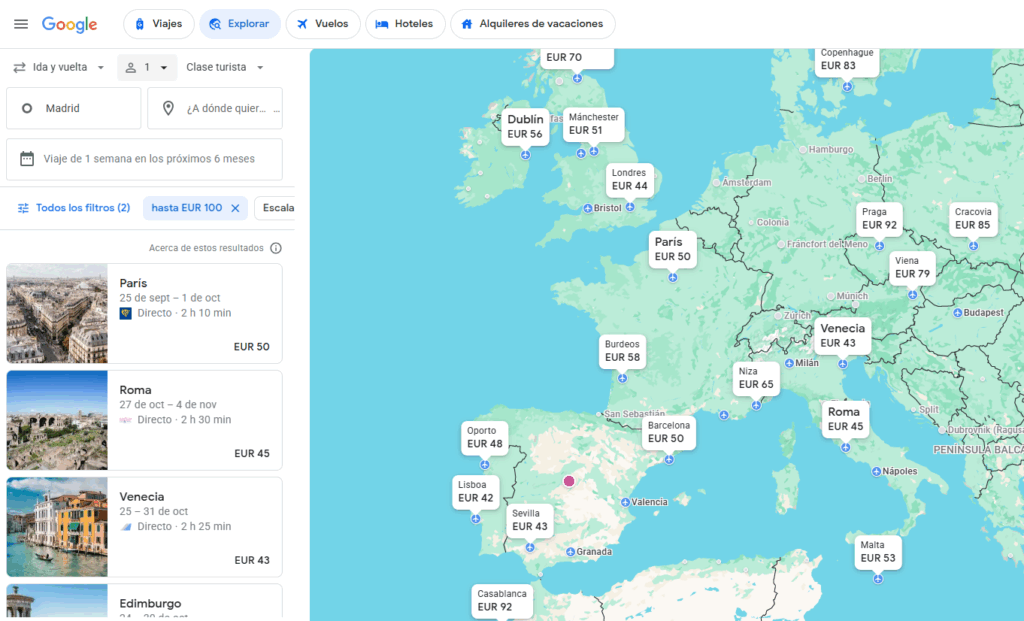Click the Madrid origin pink dot
The height and width of the screenshot is (621, 1024).
click(569, 481)
